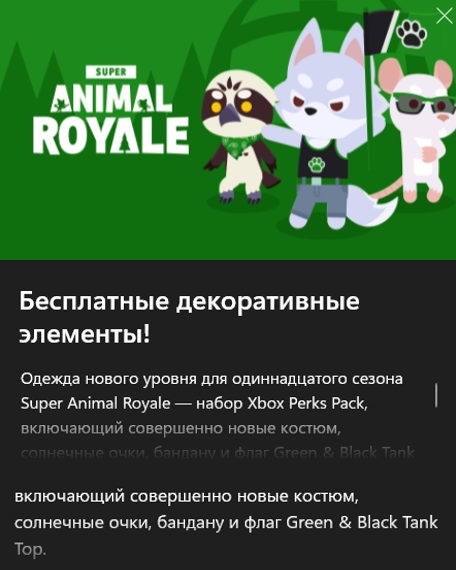Screen dimensions: 456x570
Task: Click the white paw print icon beside flag
Action: (411, 33)
